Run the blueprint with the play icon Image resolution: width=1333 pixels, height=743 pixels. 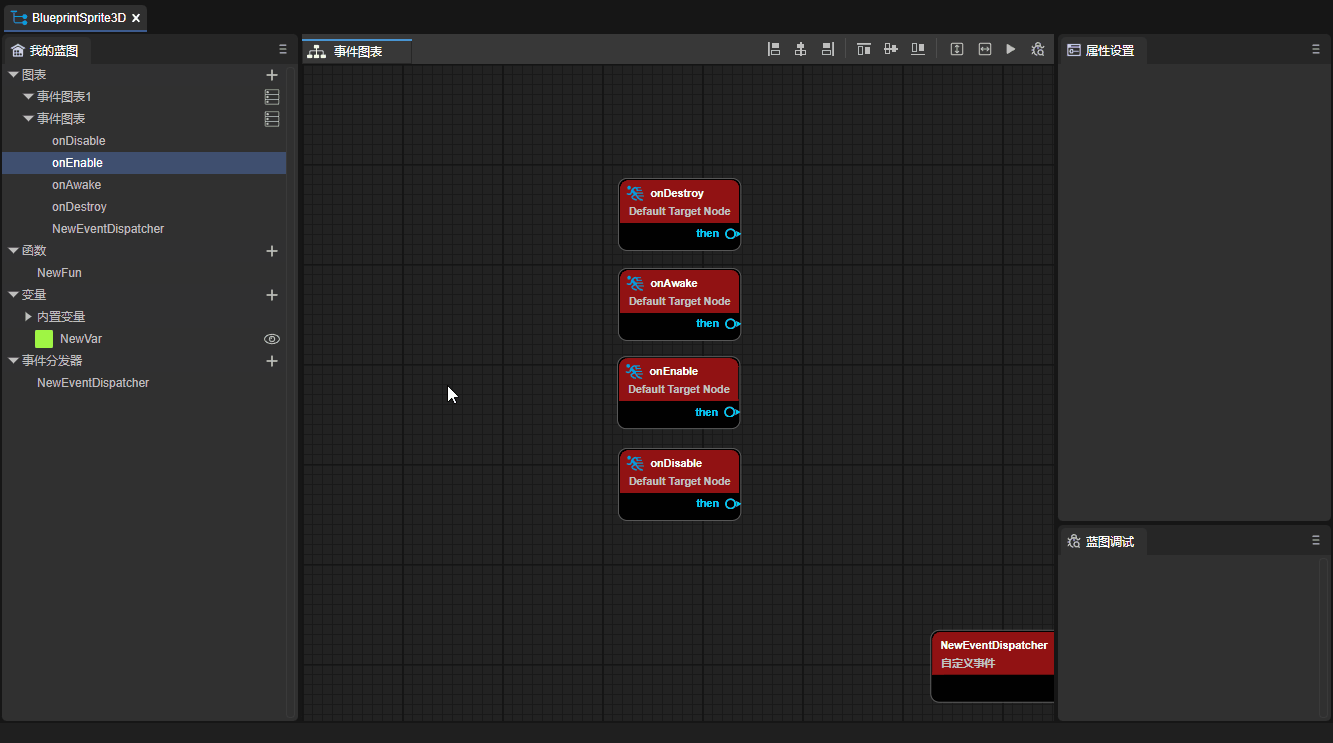pos(1011,49)
